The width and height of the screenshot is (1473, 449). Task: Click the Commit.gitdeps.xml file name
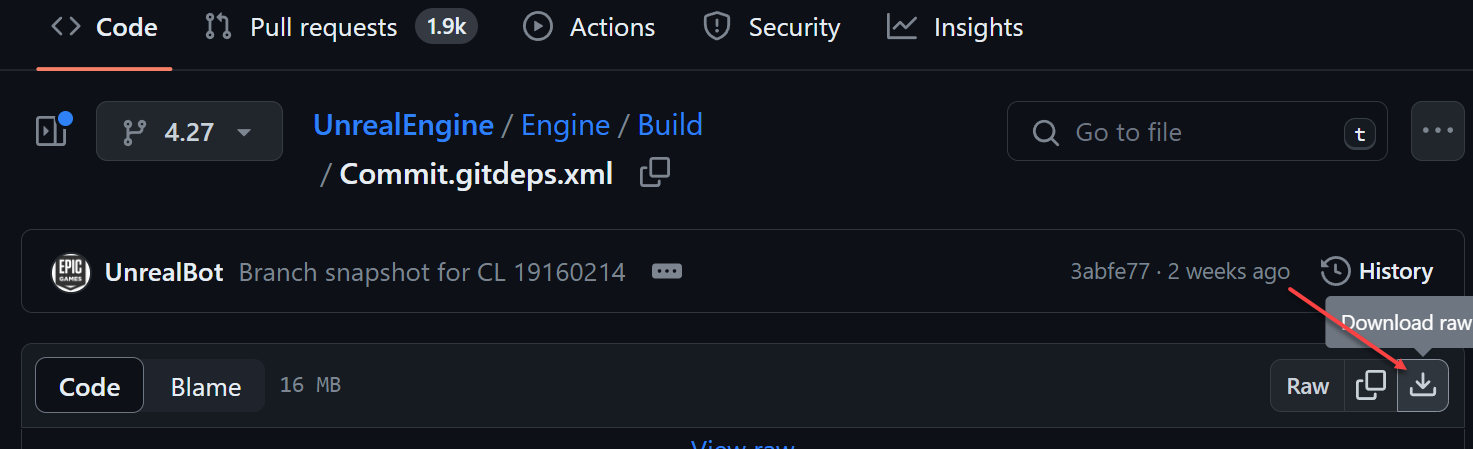coord(476,174)
